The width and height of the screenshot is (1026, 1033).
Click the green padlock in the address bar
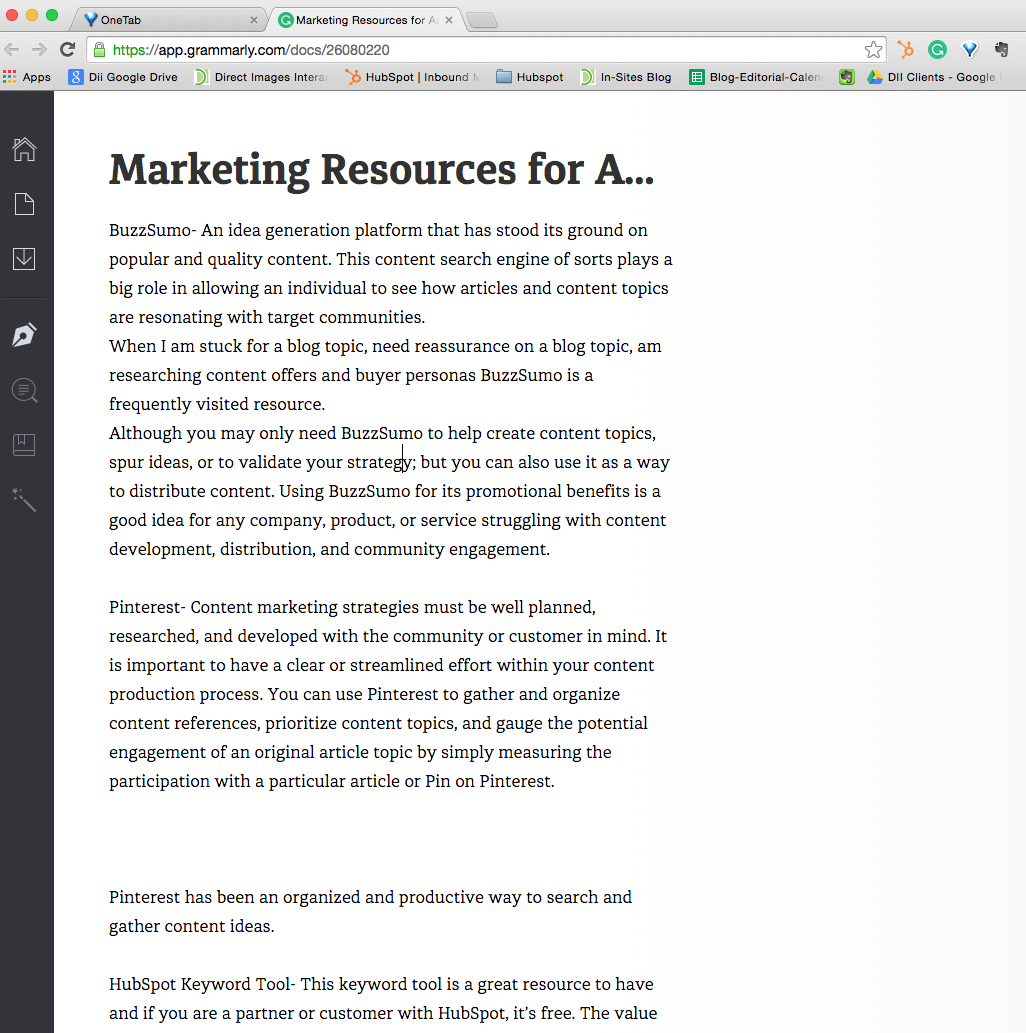coord(100,49)
